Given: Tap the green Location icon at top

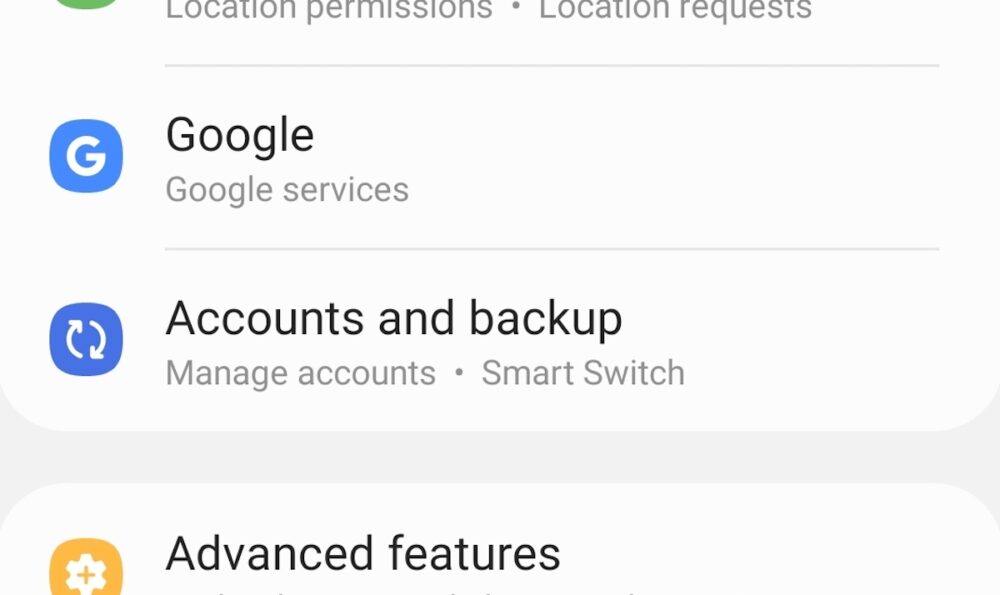Looking at the screenshot, I should point(86,3).
